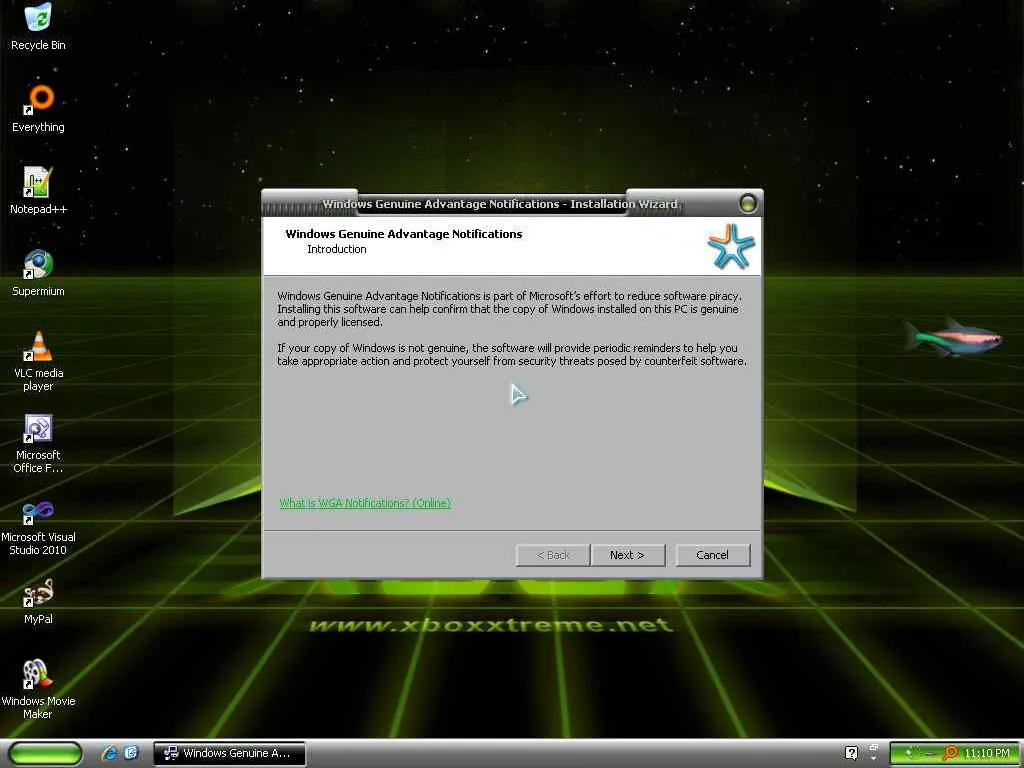Click the Everything magnifier tray icon
The image size is (1024, 768).
click(950, 753)
